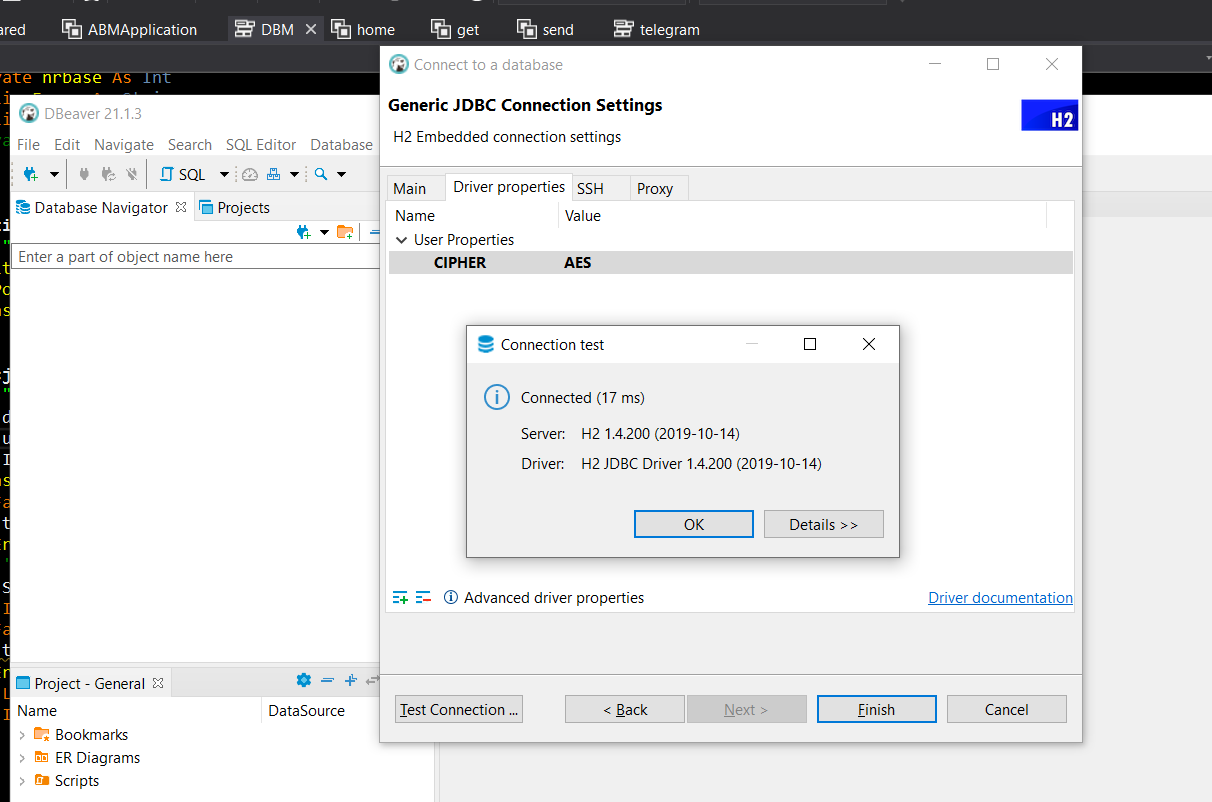Open dropdown arrow beside the boxes icon
Image resolution: width=1212 pixels, height=802 pixels.
point(294,175)
